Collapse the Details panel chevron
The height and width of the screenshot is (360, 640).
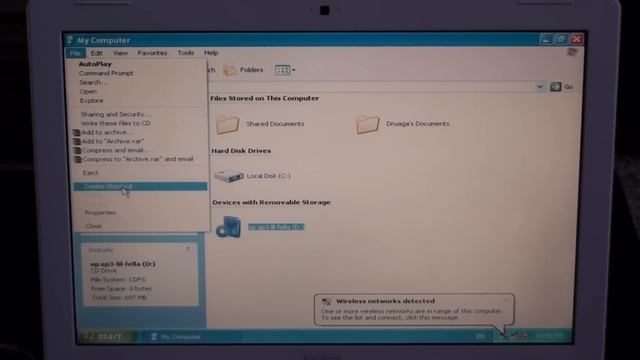188,248
